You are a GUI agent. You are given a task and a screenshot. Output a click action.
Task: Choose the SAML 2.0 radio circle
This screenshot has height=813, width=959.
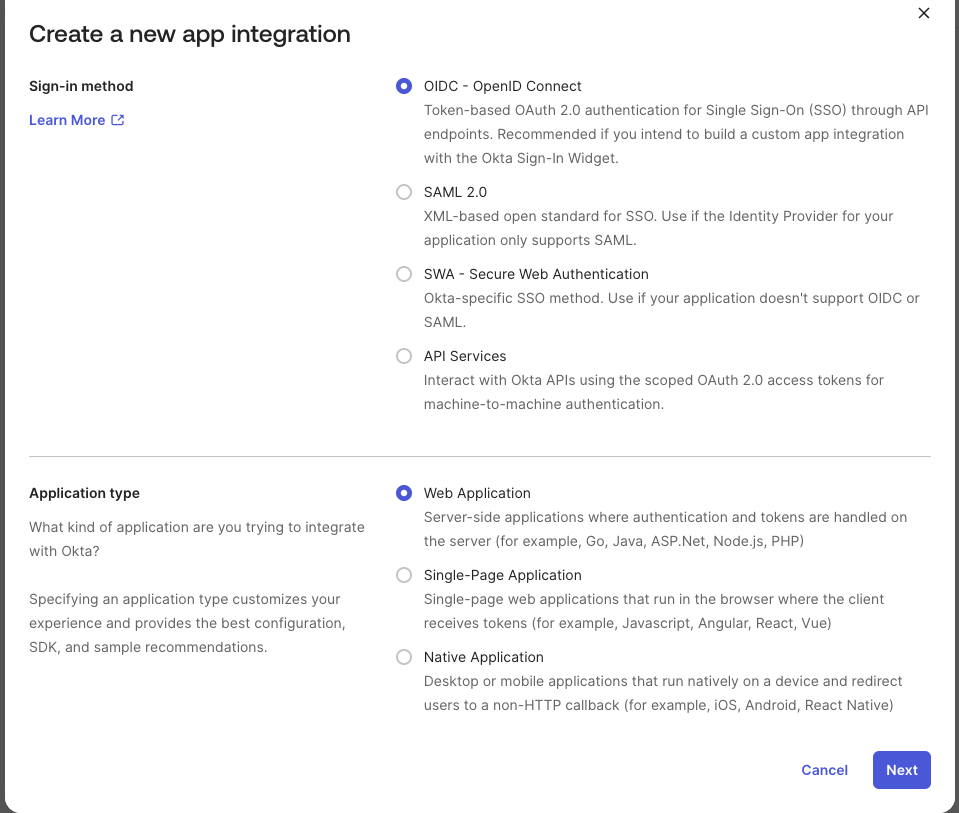pos(404,192)
